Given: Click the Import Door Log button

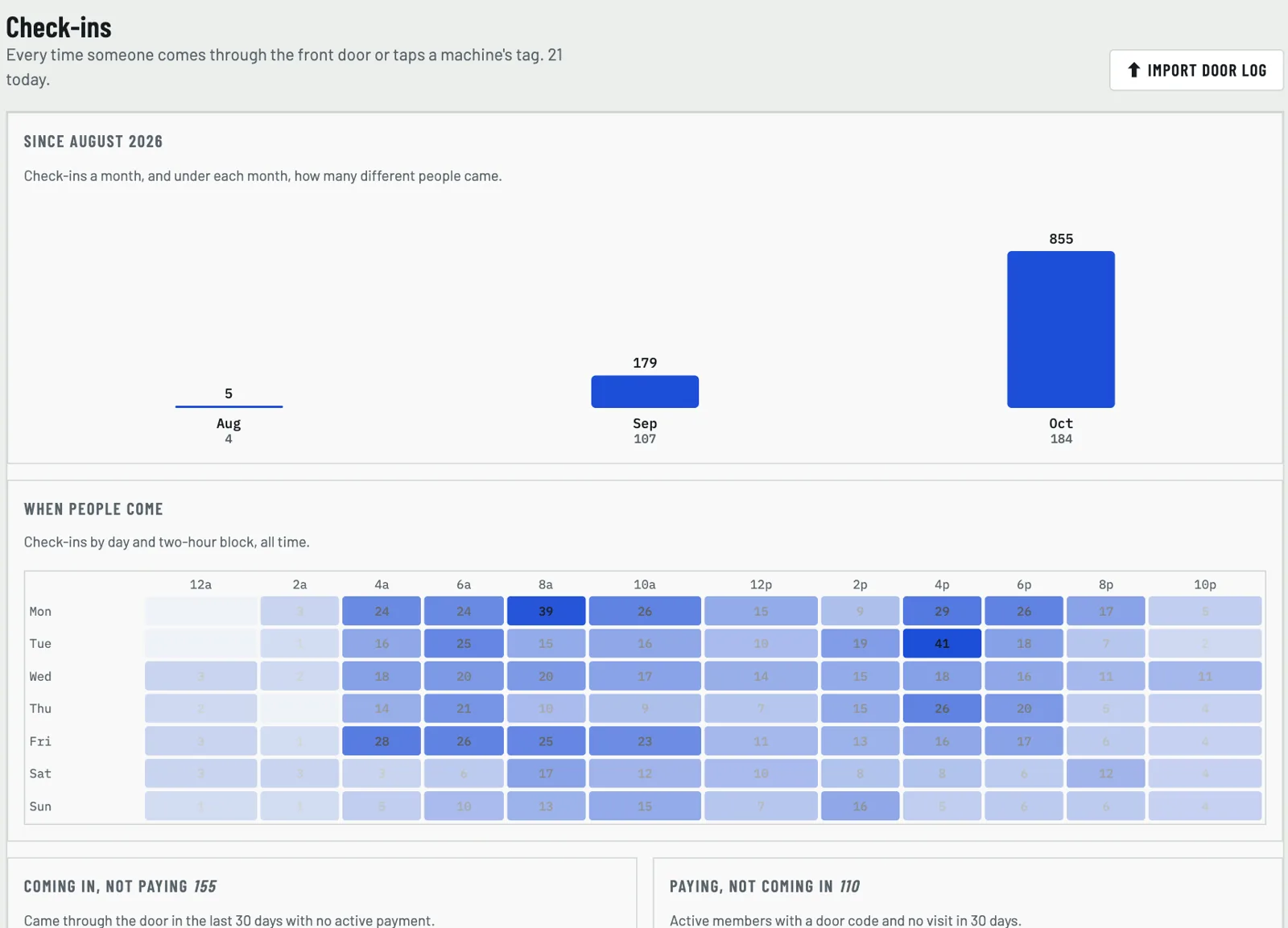Looking at the screenshot, I should click(1196, 70).
